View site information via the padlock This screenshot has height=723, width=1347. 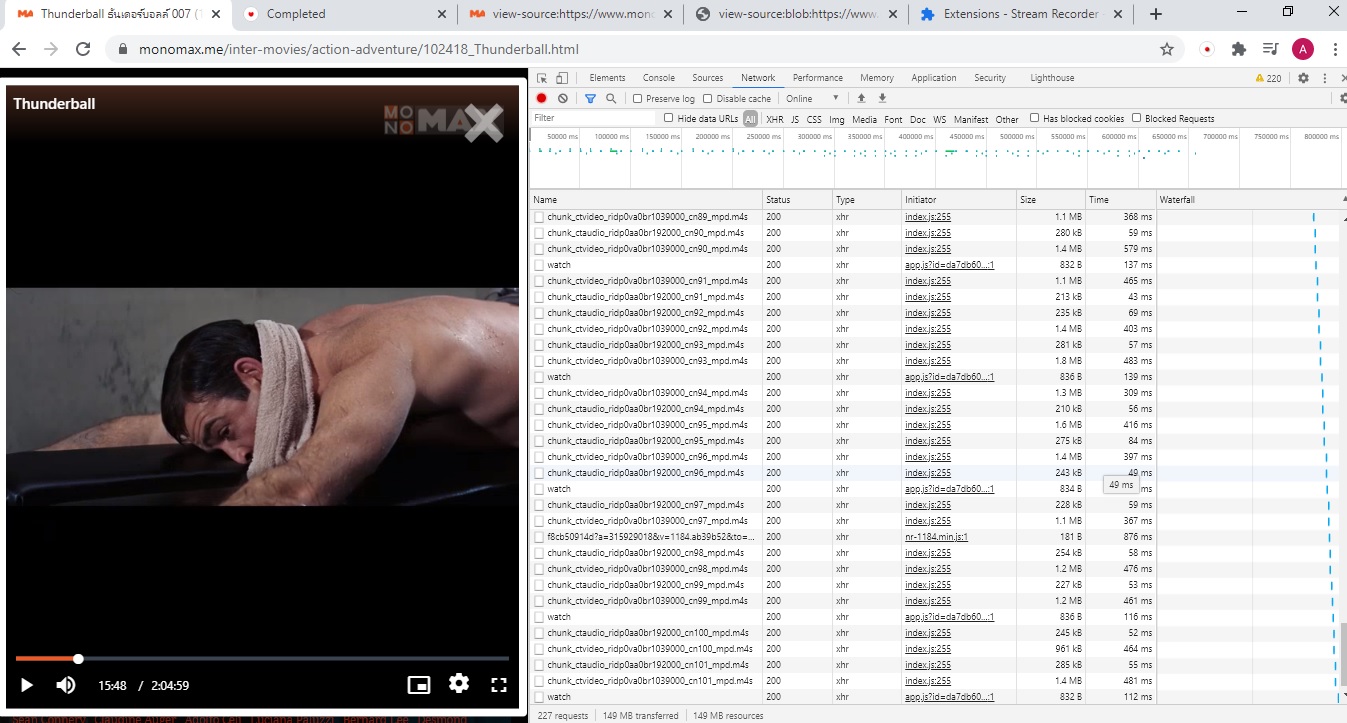pyautogui.click(x=123, y=49)
